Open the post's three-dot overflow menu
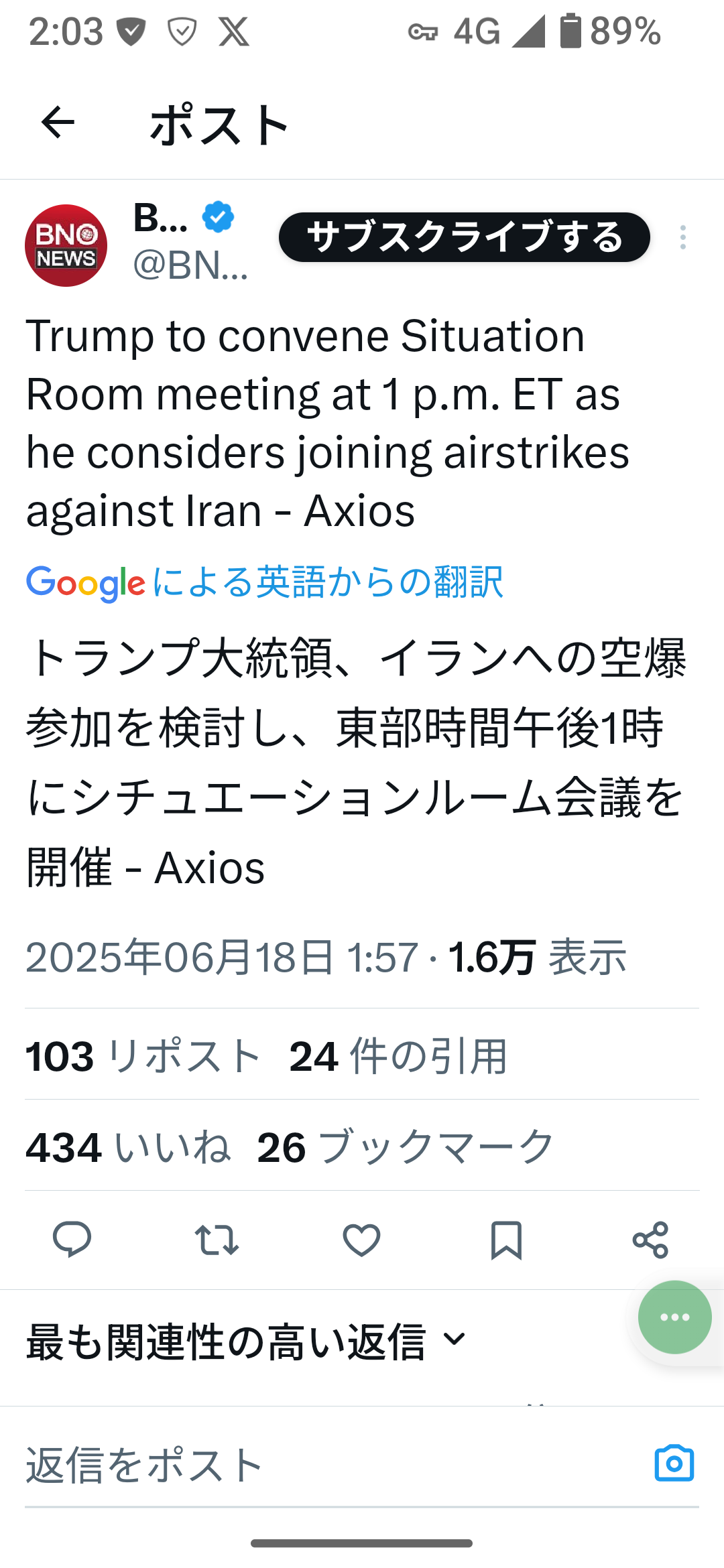 click(682, 237)
